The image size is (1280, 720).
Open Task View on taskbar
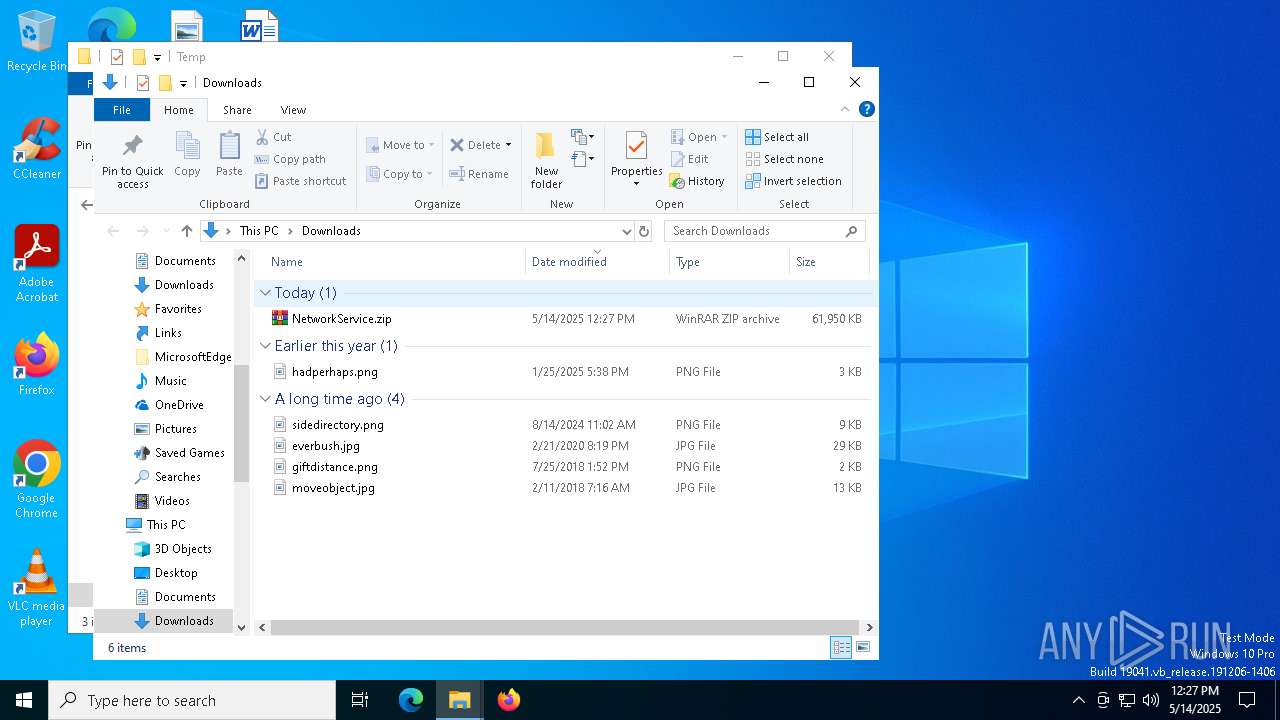pos(360,700)
